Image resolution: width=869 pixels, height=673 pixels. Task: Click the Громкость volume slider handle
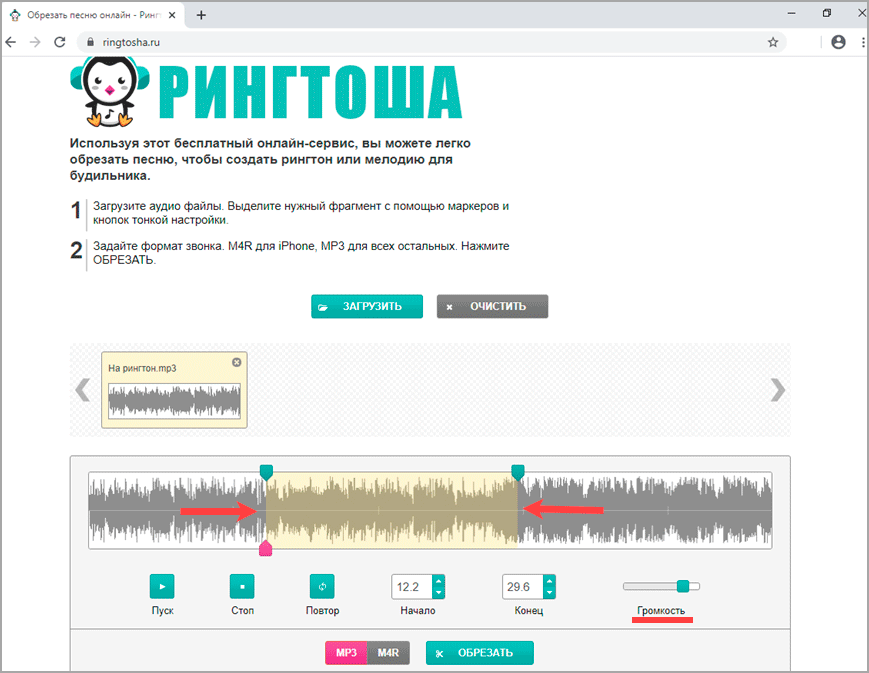pos(683,586)
